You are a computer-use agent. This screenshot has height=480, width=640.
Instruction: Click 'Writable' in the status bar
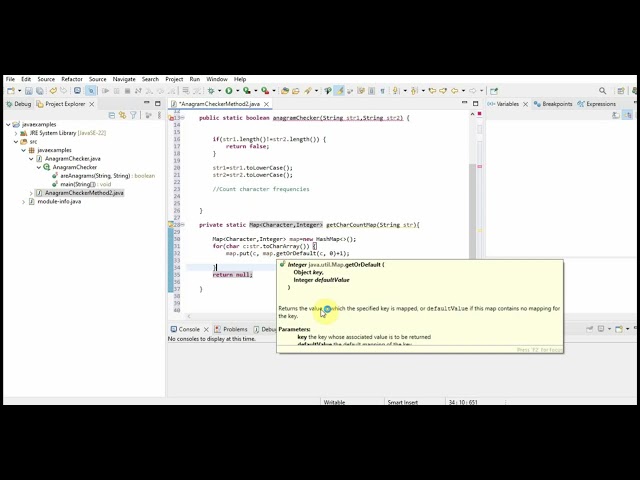tap(334, 402)
